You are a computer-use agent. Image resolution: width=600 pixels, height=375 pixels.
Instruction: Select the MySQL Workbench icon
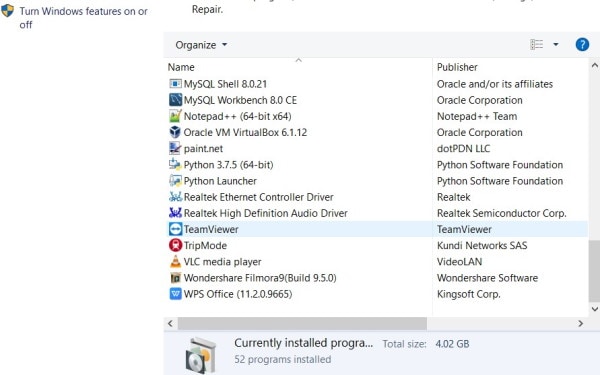(x=175, y=100)
